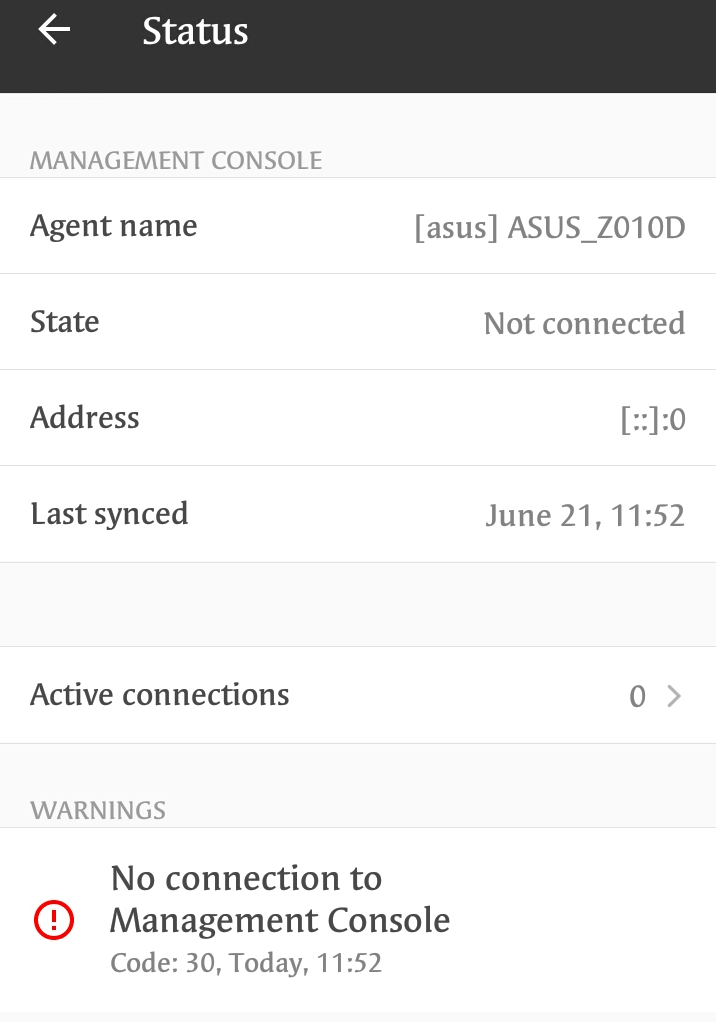
Task: Tap the Agent name row
Action: tap(358, 225)
